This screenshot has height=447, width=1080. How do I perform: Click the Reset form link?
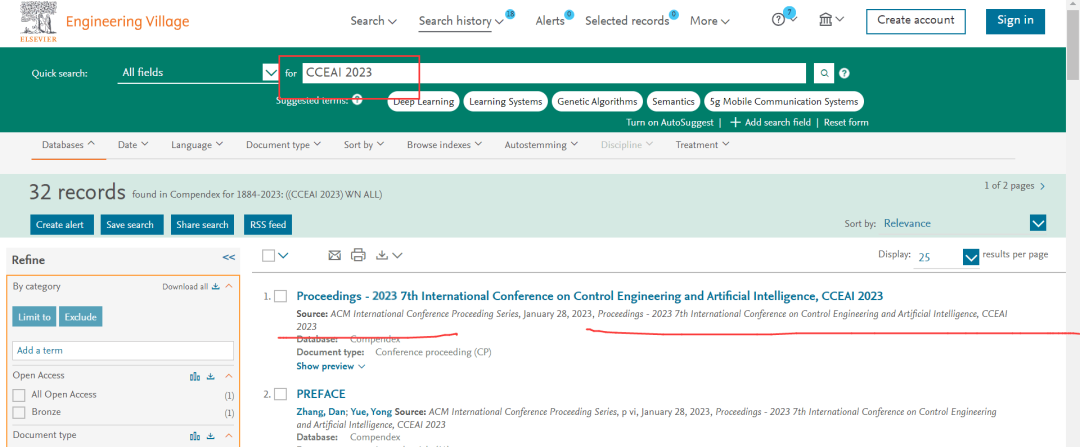pyautogui.click(x=847, y=123)
